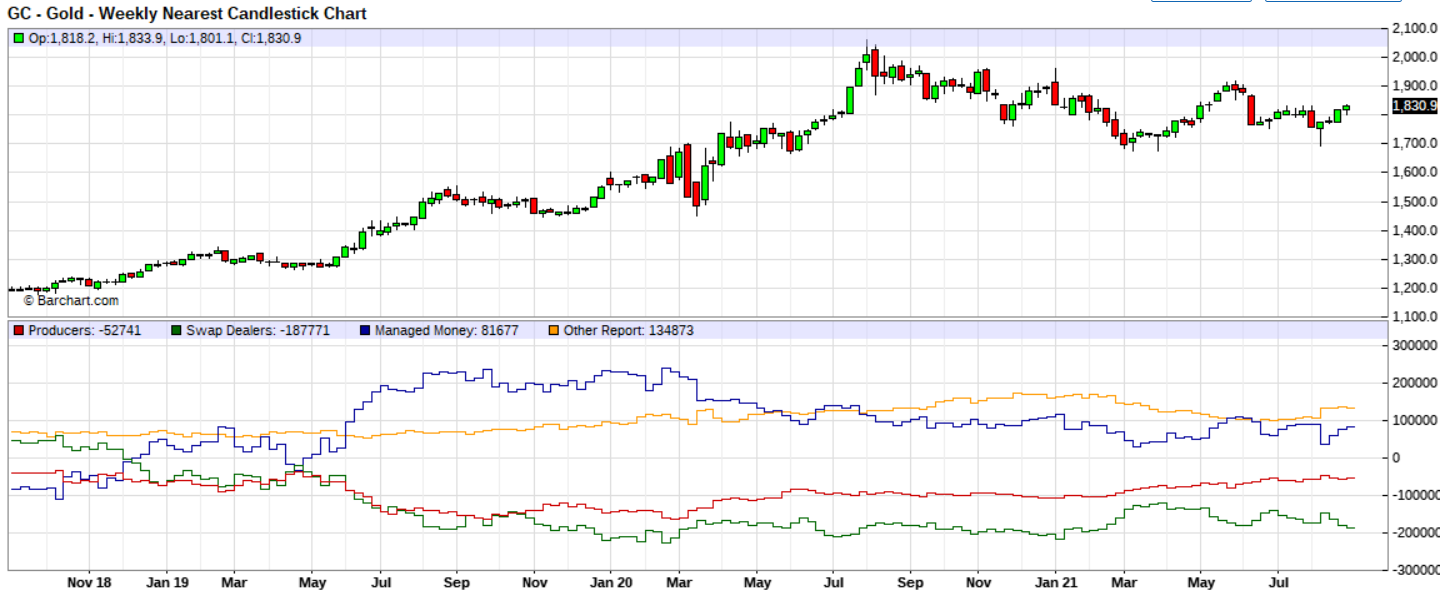Screen dimensions: 1454x615
Task: Click the 'Managed Money: 81677' legend text
Action: tap(446, 330)
